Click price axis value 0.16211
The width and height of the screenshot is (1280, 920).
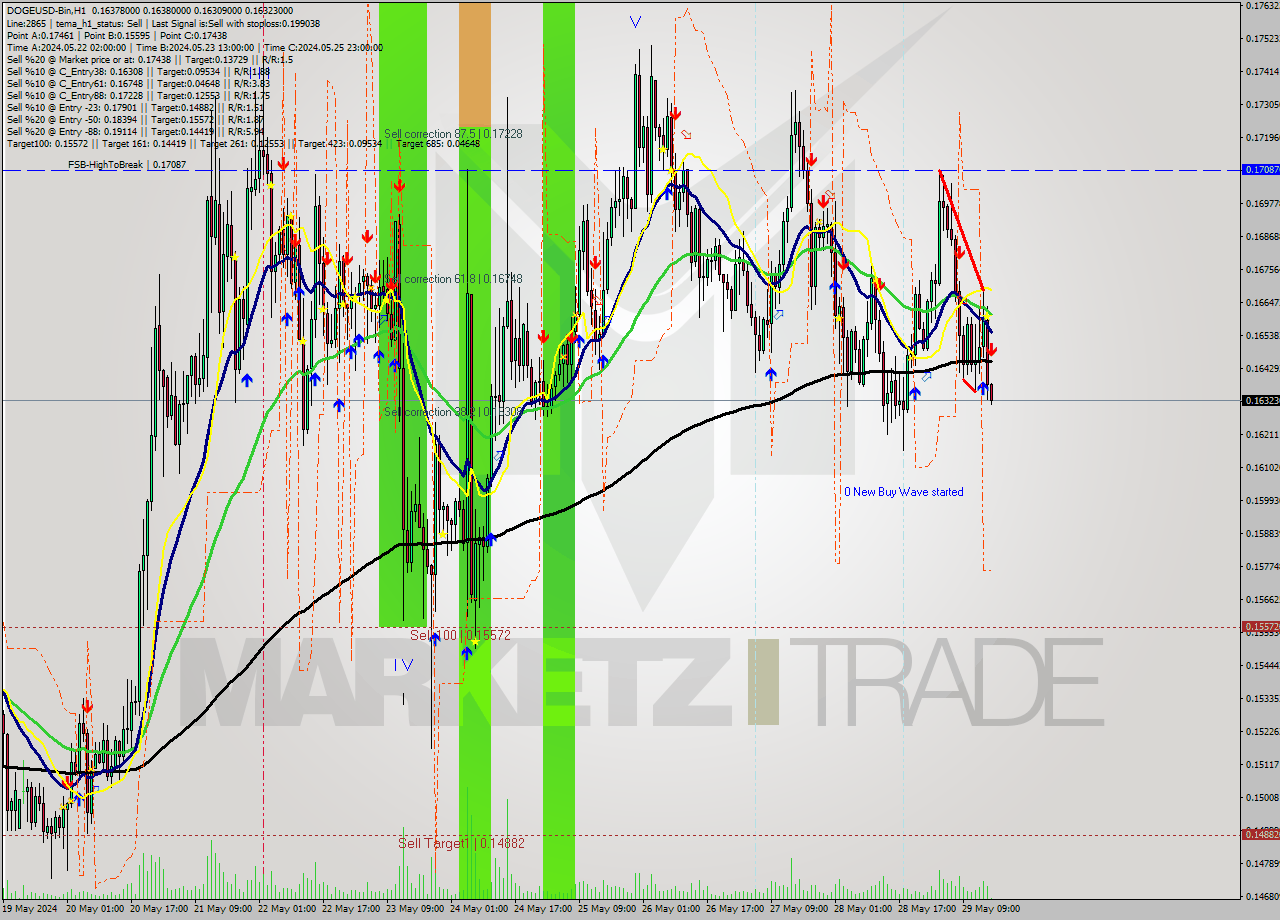(x=1262, y=435)
